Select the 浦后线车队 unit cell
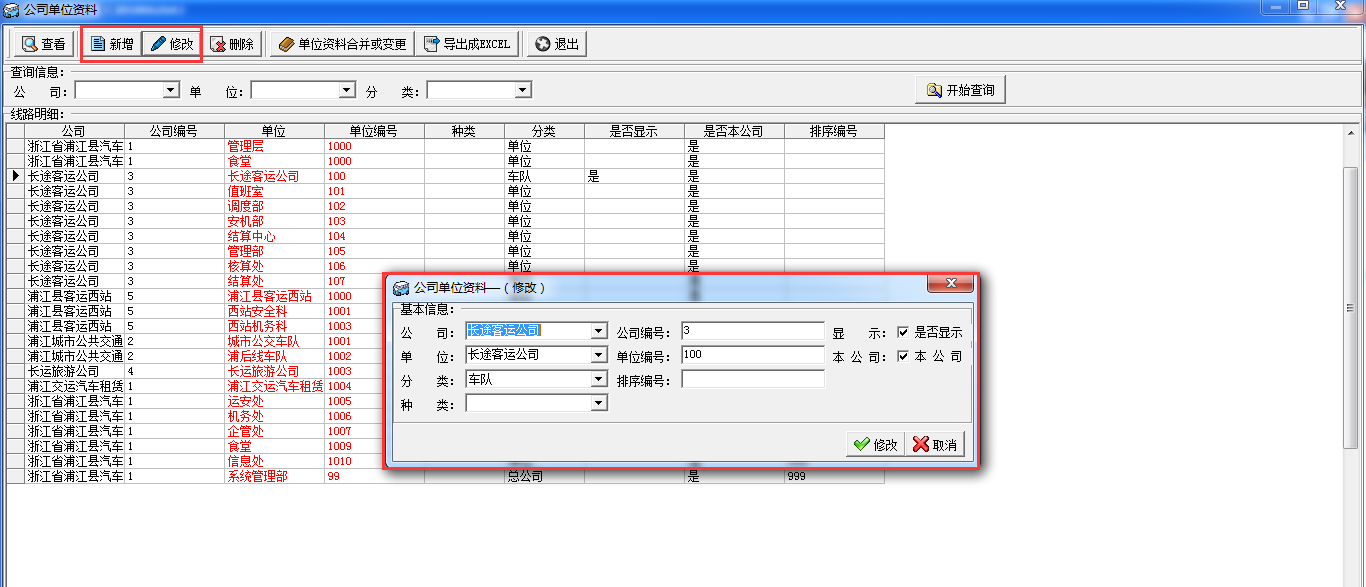Viewport: 1366px width, 587px height. click(274, 356)
